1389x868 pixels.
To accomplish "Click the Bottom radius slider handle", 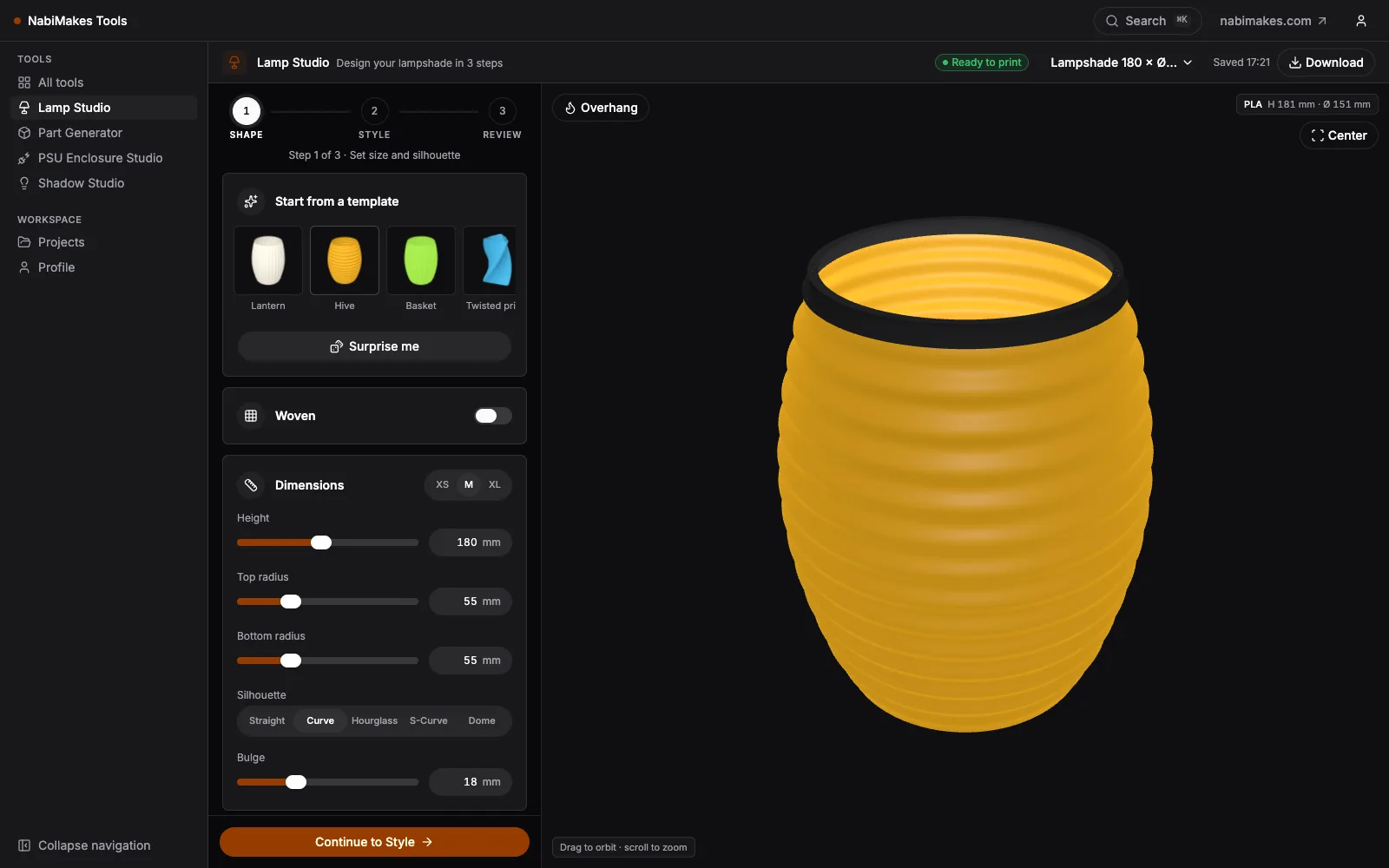I will click(x=291, y=661).
